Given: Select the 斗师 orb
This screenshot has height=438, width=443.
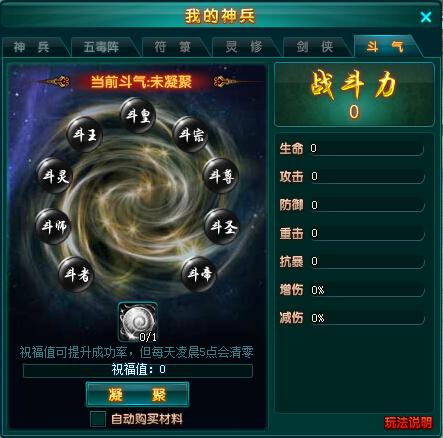Looking at the screenshot, I should pos(53,227).
